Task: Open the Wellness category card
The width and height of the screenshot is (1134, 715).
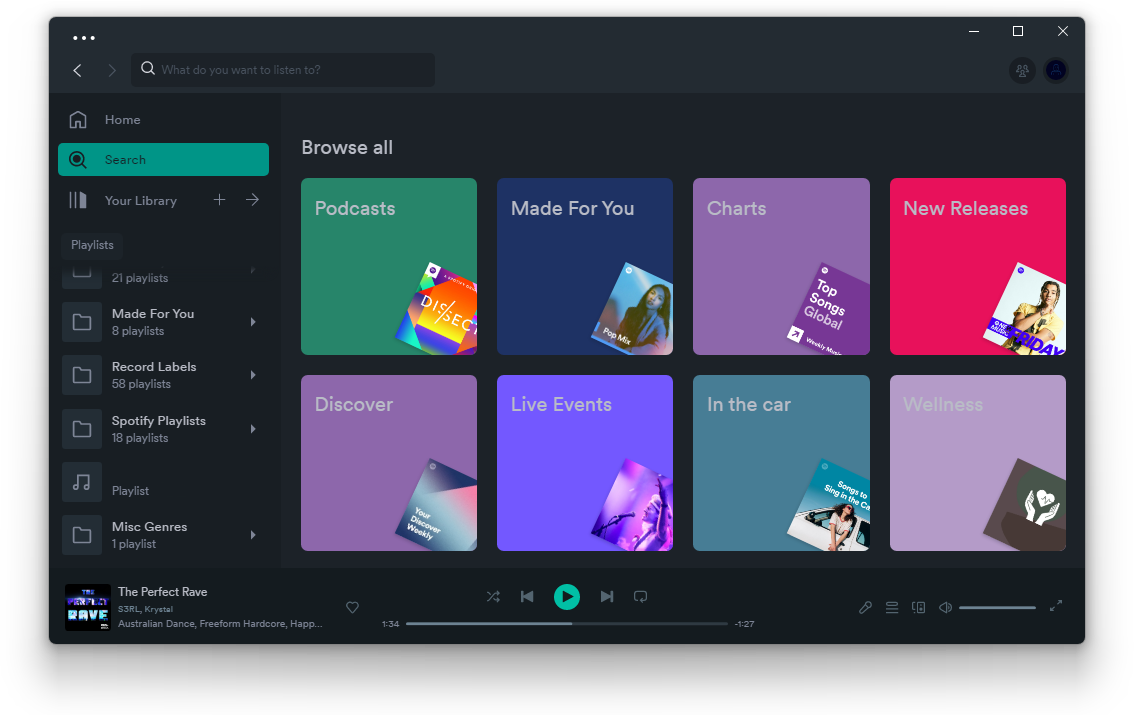Action: click(978, 463)
